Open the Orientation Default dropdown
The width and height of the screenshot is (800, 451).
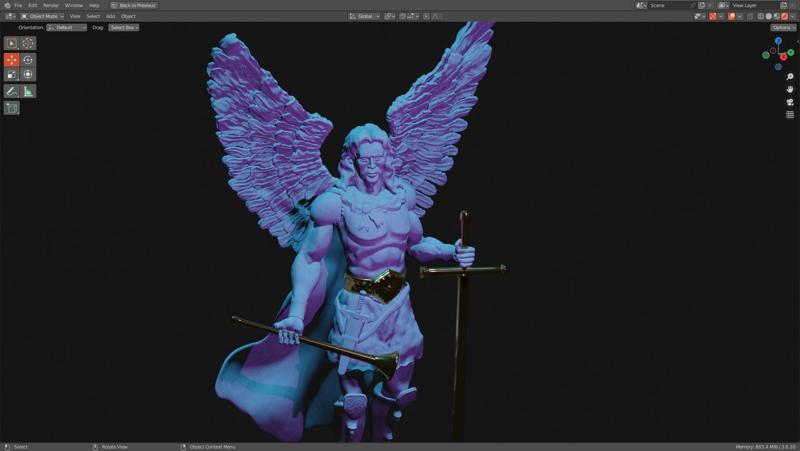click(66, 28)
